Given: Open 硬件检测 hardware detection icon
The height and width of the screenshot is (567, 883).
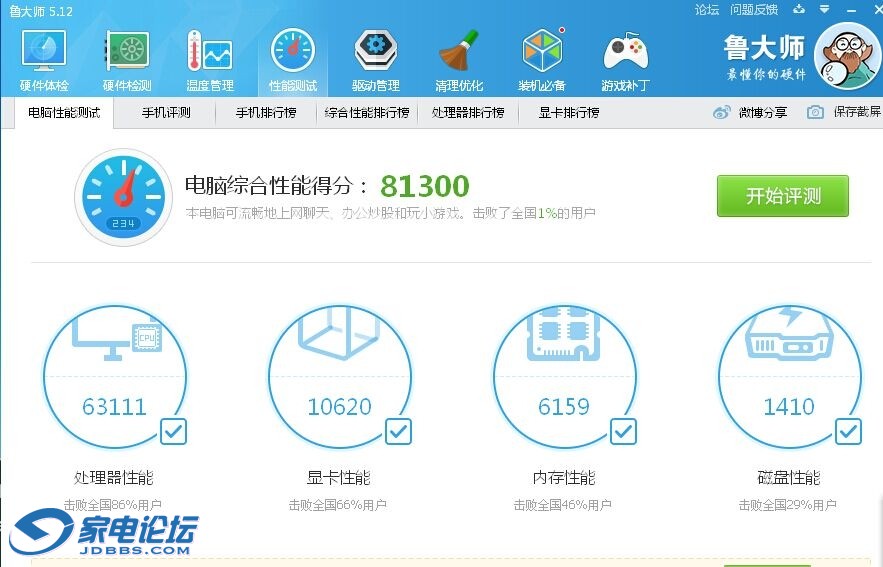Looking at the screenshot, I should [x=127, y=51].
